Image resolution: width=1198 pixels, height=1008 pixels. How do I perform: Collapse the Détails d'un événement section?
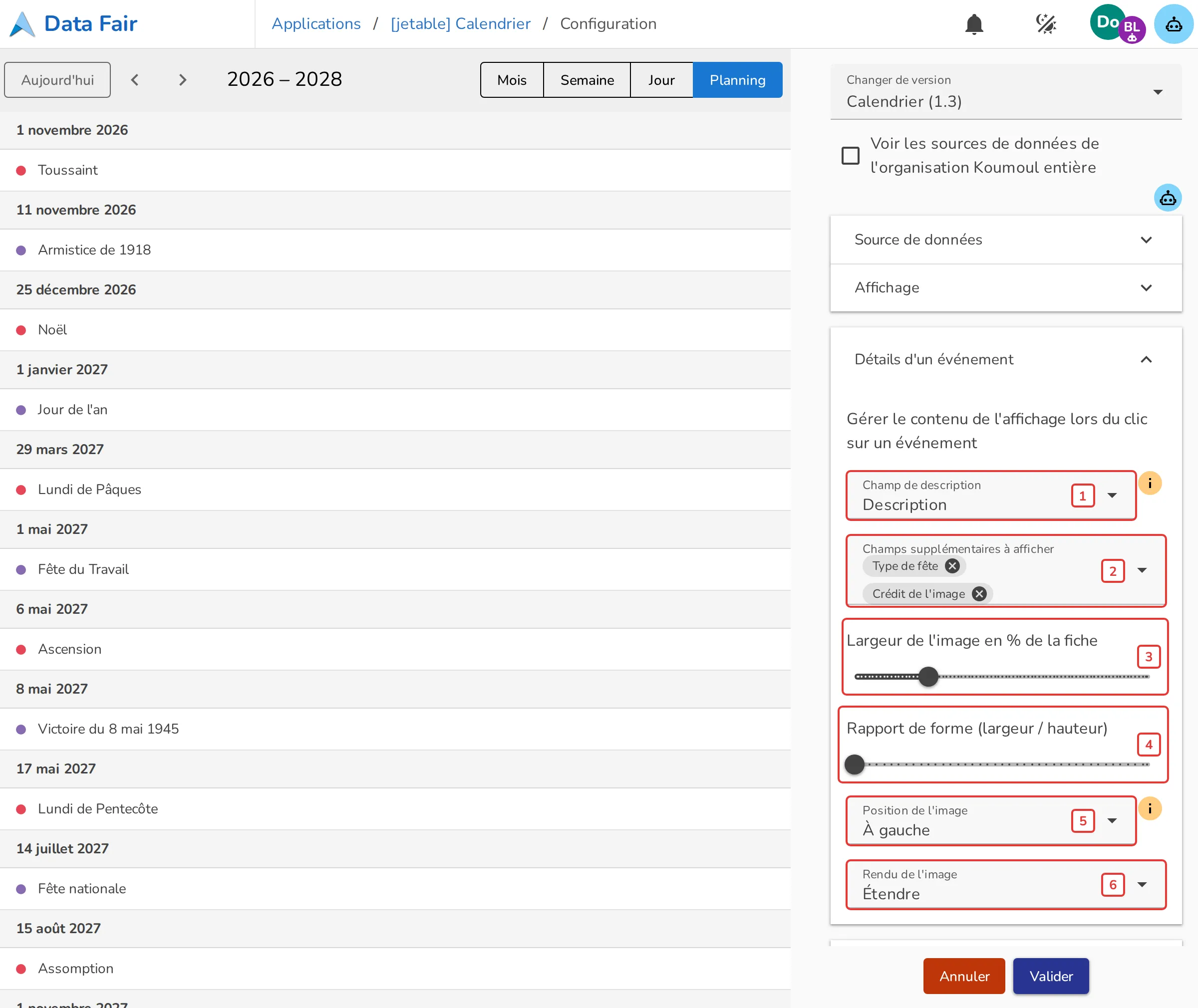click(x=1006, y=359)
